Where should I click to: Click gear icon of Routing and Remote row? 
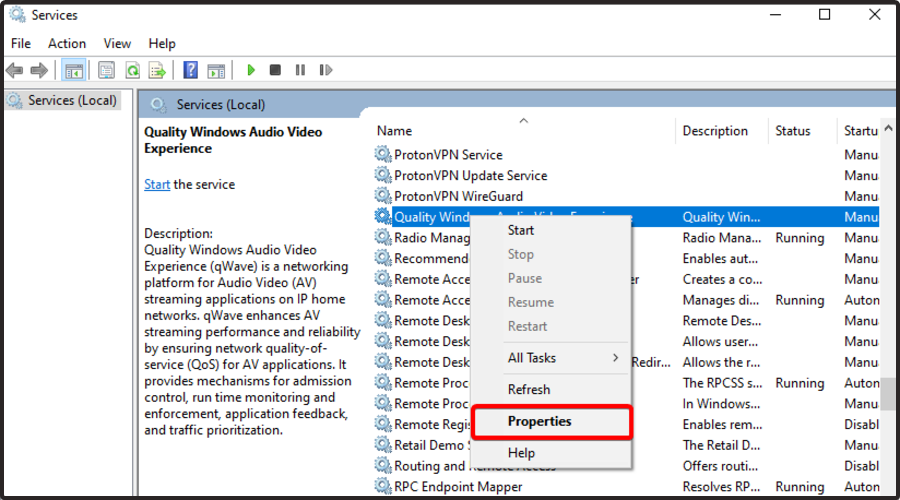(x=383, y=465)
